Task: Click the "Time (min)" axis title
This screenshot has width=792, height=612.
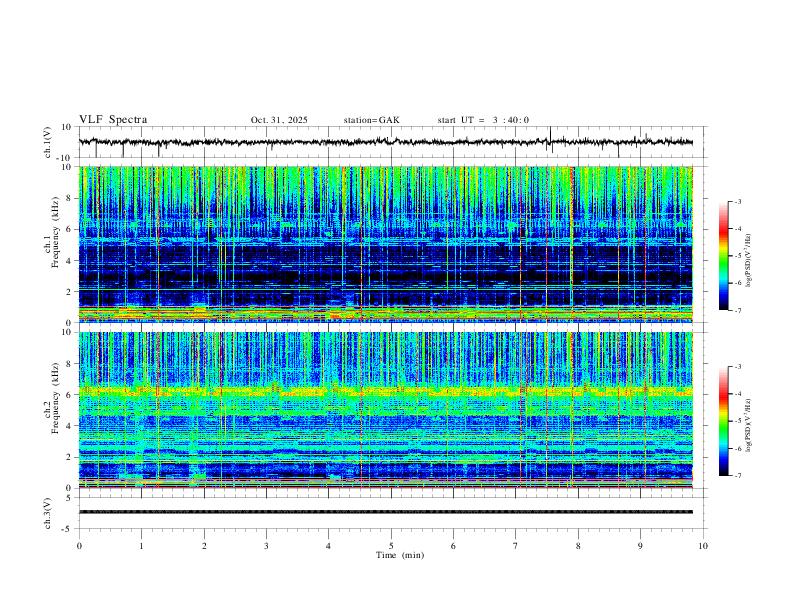Action: 400,555
